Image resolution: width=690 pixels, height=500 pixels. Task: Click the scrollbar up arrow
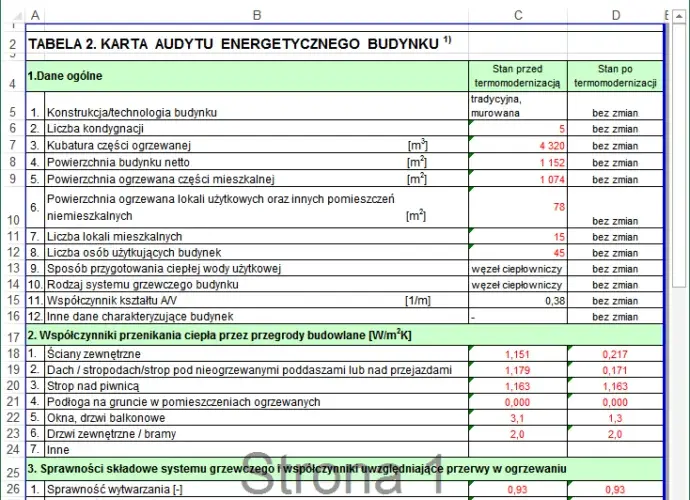679,16
